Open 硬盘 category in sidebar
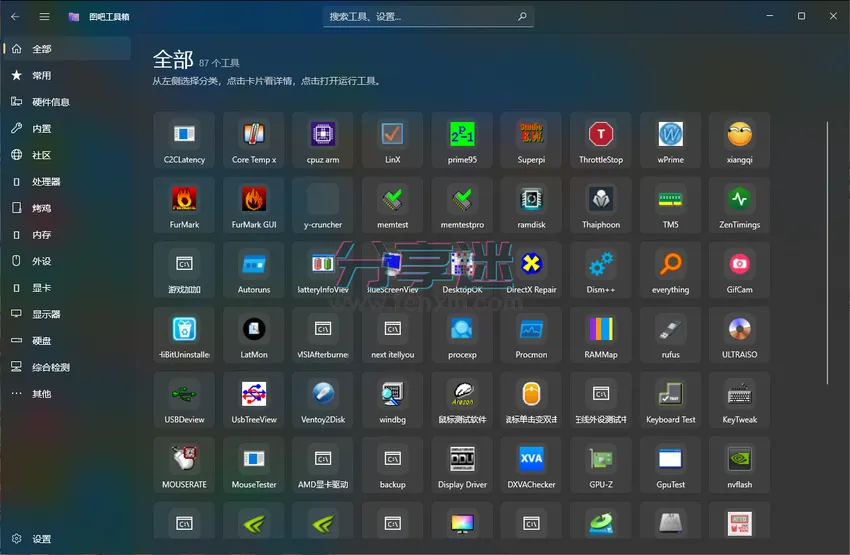The width and height of the screenshot is (850, 555). click(x=67, y=341)
